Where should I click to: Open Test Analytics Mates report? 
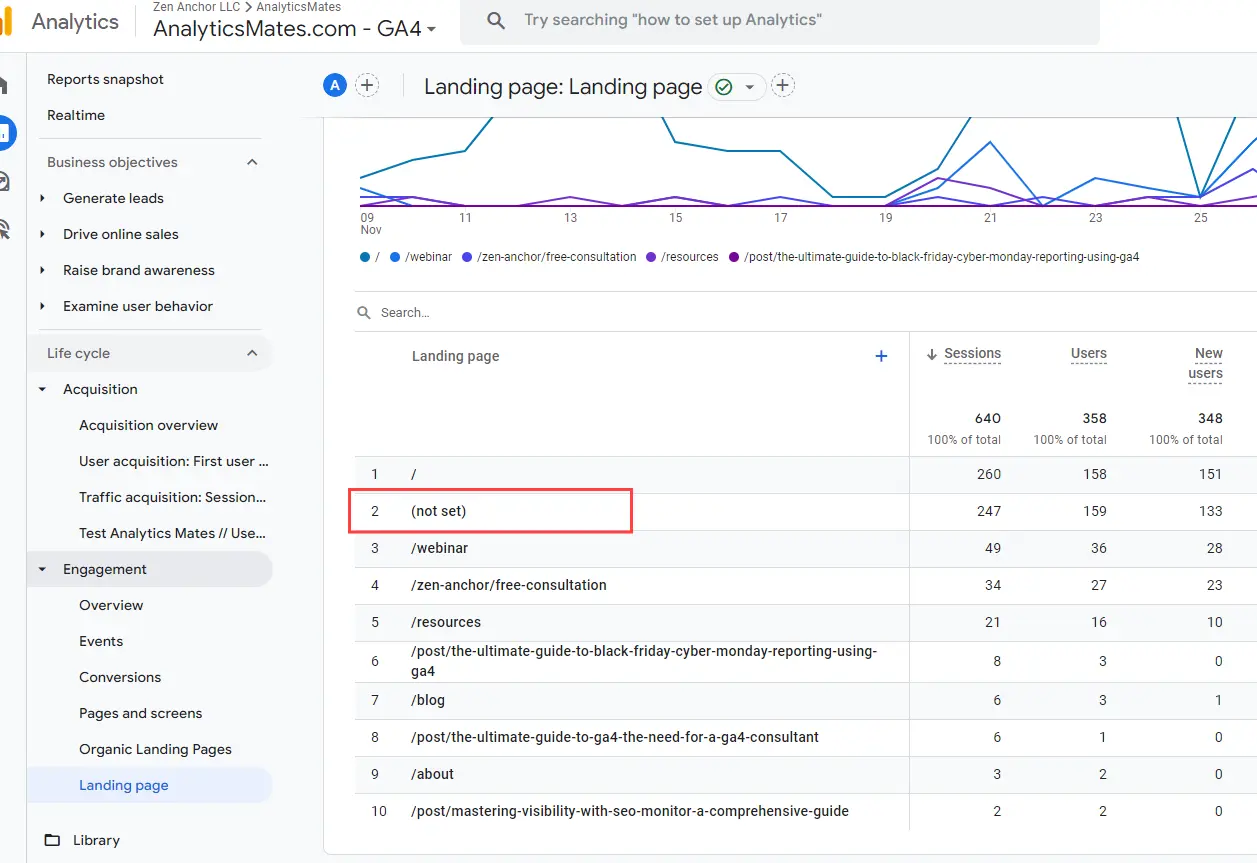click(x=172, y=533)
